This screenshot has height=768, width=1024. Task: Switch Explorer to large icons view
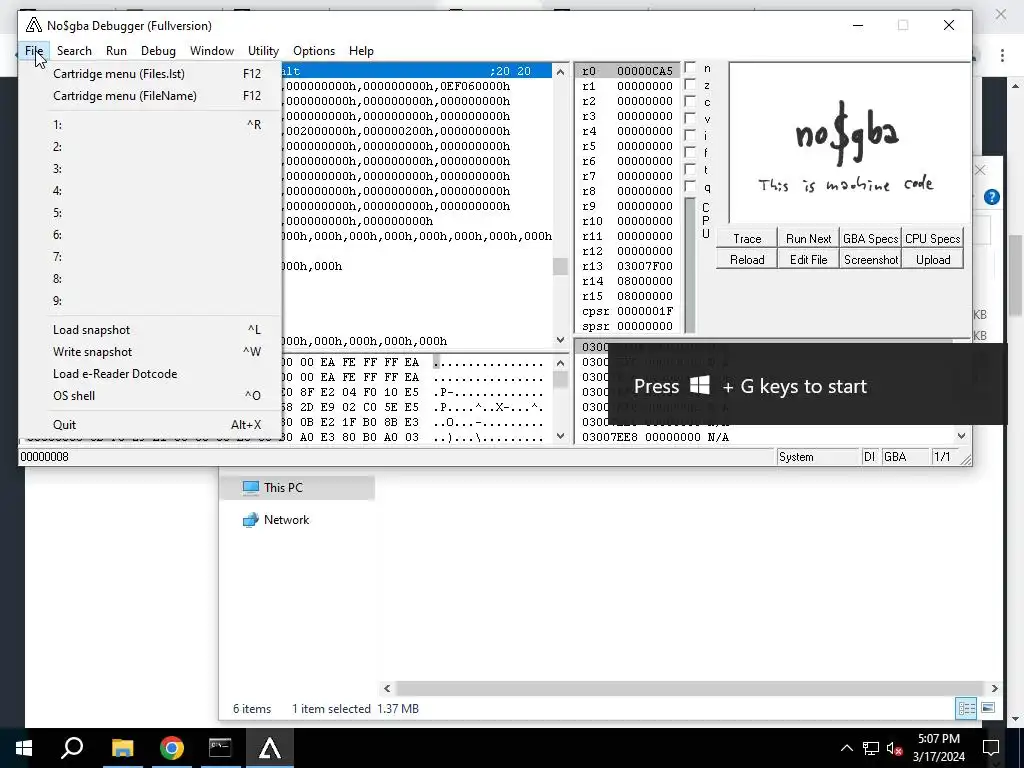988,708
